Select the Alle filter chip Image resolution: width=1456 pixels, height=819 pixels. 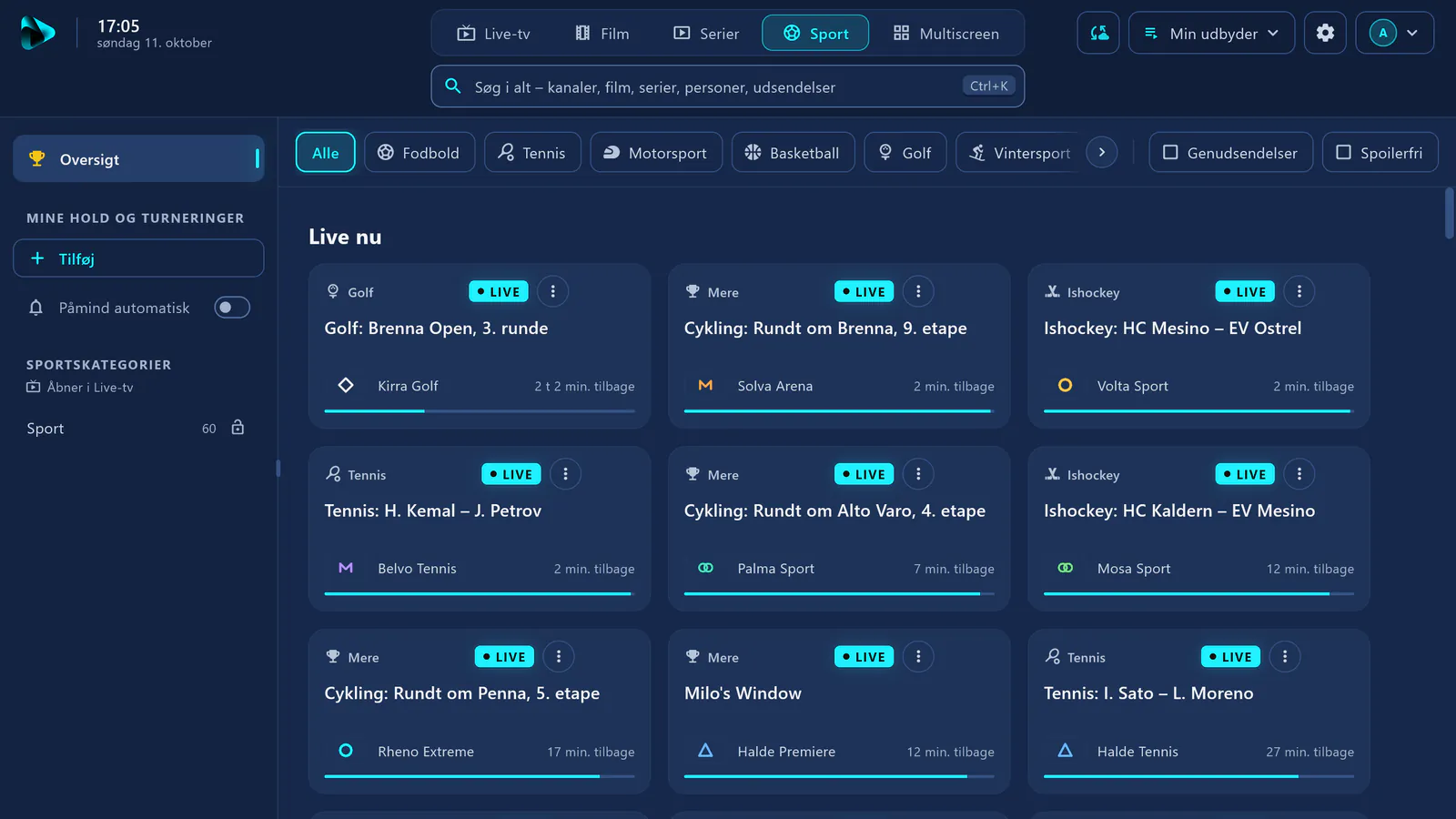(326, 152)
